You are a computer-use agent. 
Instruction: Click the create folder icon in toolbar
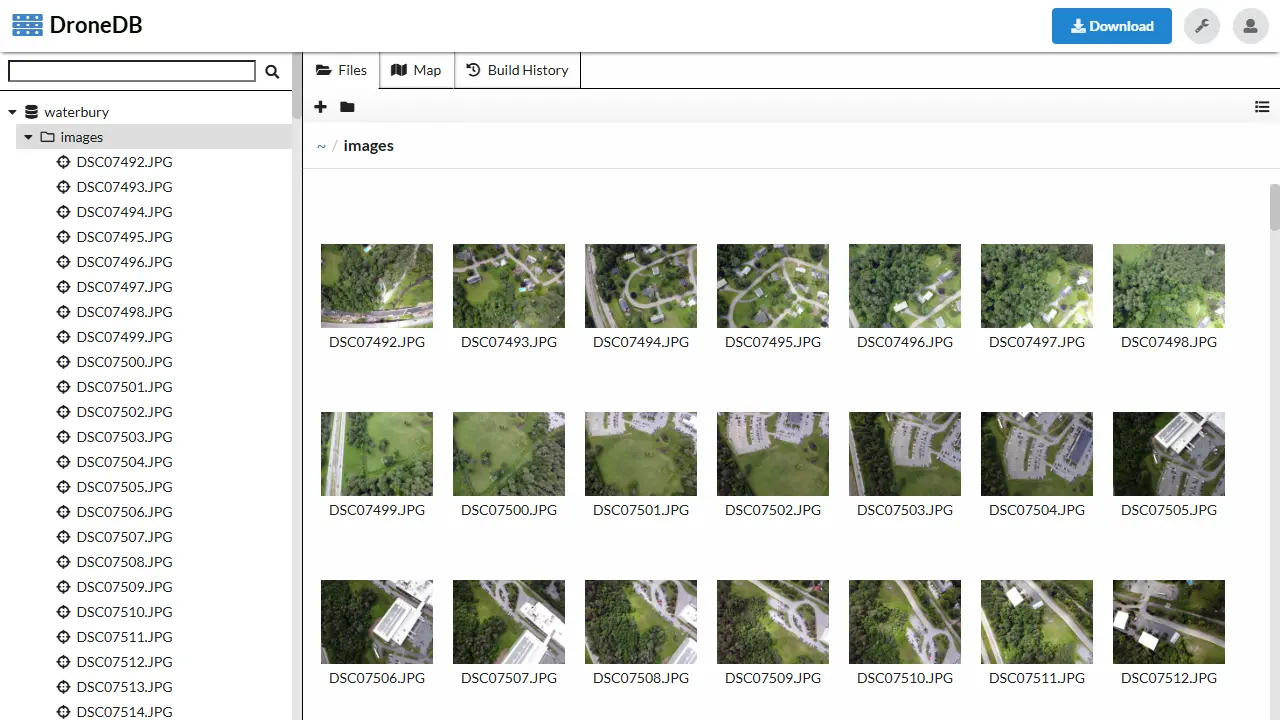tap(347, 107)
